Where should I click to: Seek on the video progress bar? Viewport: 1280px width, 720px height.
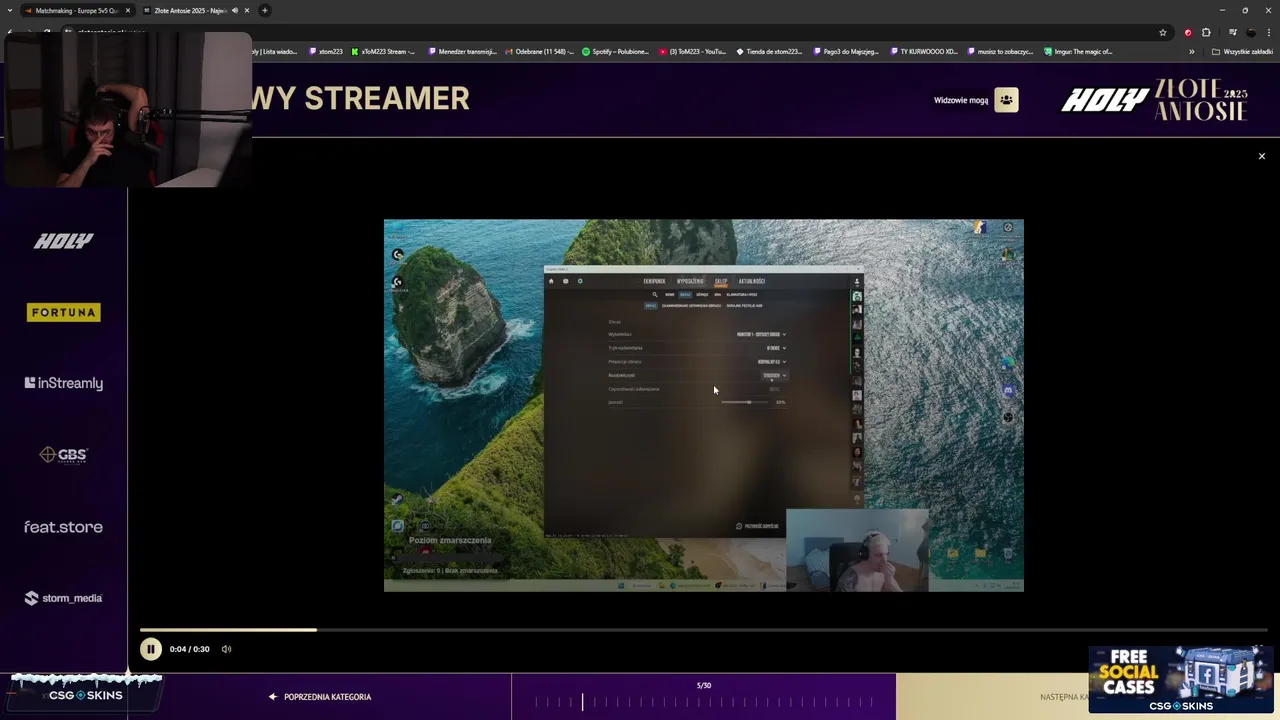coord(703,630)
